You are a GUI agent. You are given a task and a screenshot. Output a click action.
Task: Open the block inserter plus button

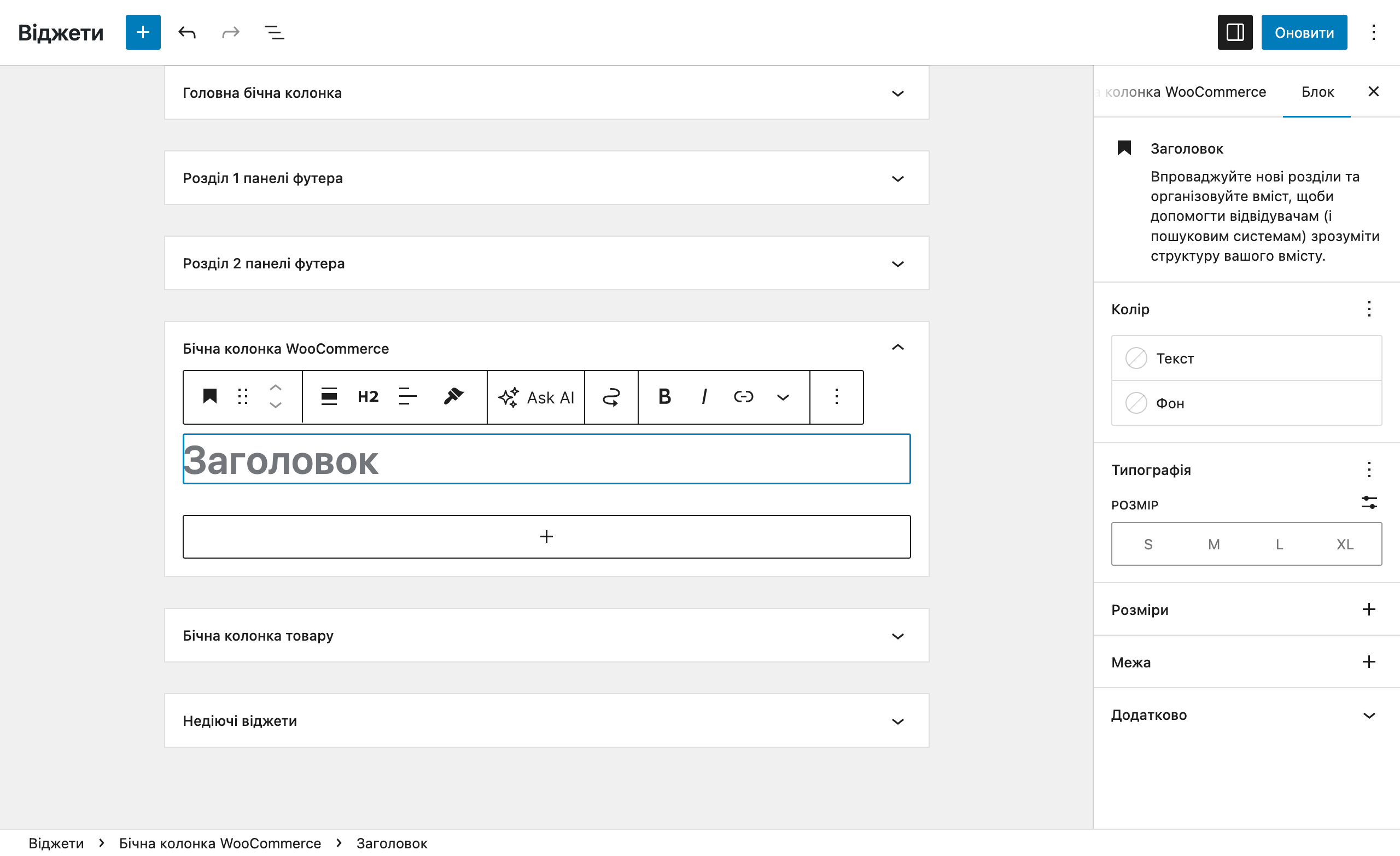tap(143, 32)
